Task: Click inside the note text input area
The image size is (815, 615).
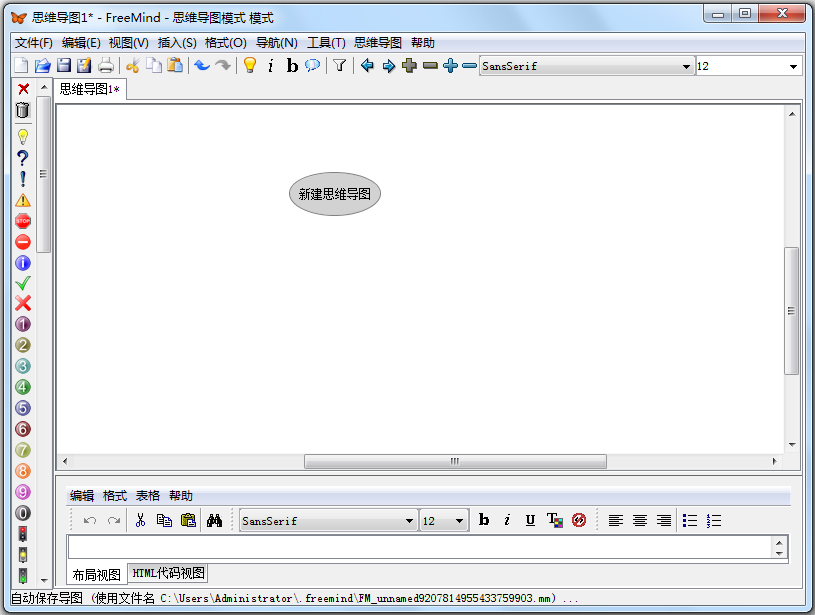Action: point(420,547)
